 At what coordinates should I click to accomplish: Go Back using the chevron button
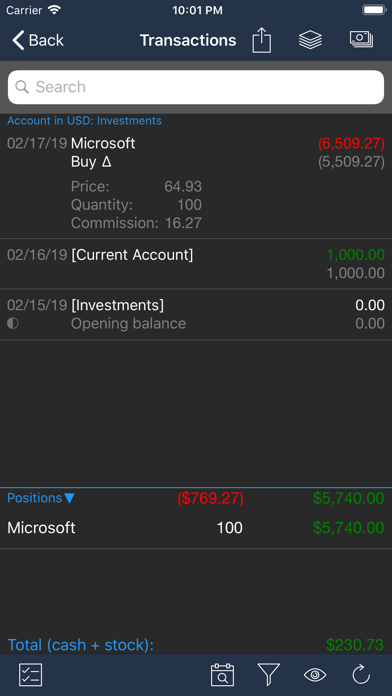(38, 40)
